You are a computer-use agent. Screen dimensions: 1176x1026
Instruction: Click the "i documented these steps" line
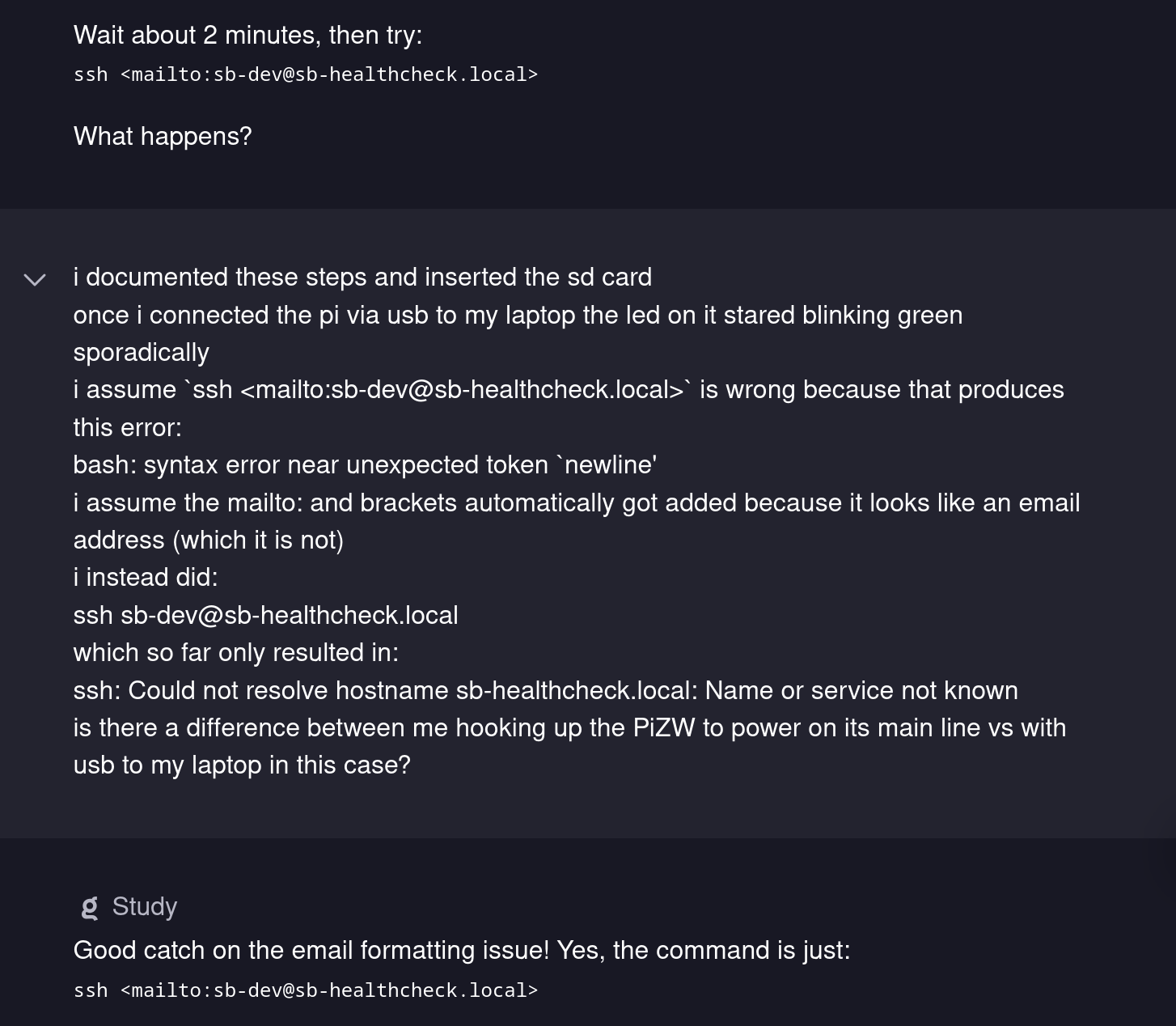[x=362, y=277]
